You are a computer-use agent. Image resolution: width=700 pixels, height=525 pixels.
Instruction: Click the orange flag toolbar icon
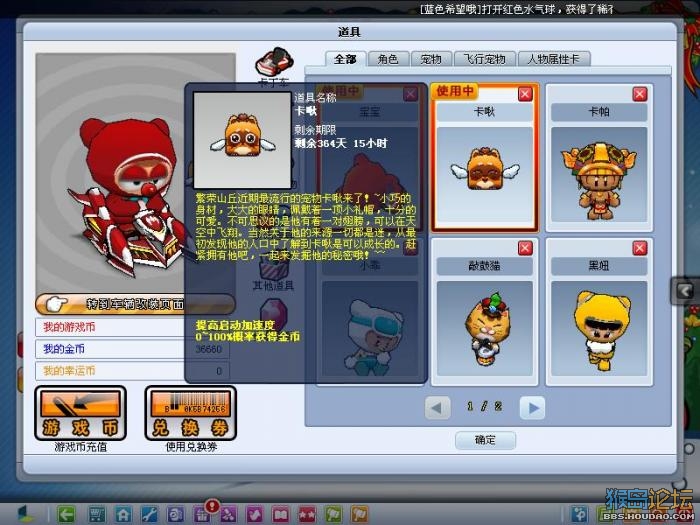(x=360, y=514)
